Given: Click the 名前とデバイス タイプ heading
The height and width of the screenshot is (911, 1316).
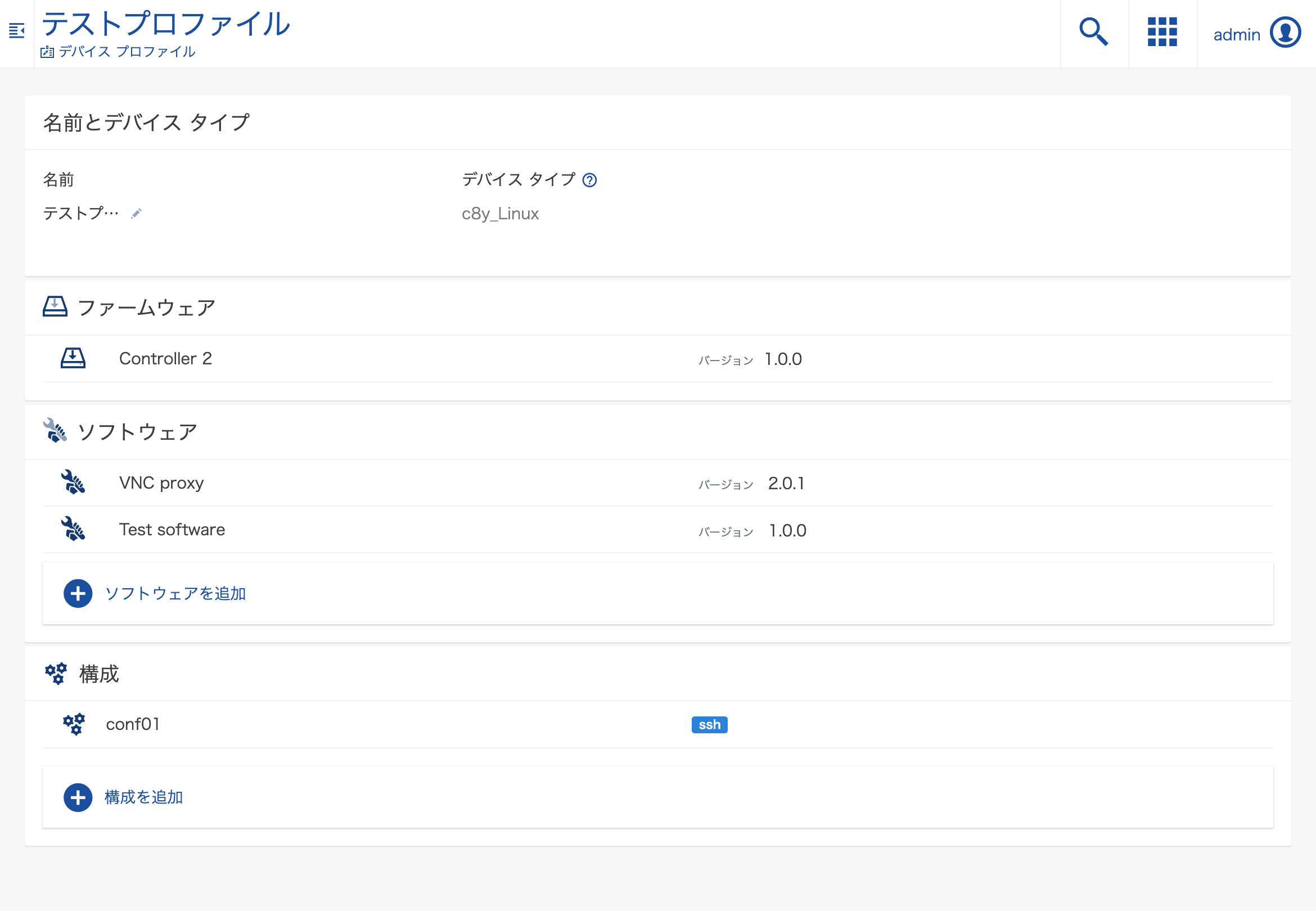Looking at the screenshot, I should click(x=146, y=123).
